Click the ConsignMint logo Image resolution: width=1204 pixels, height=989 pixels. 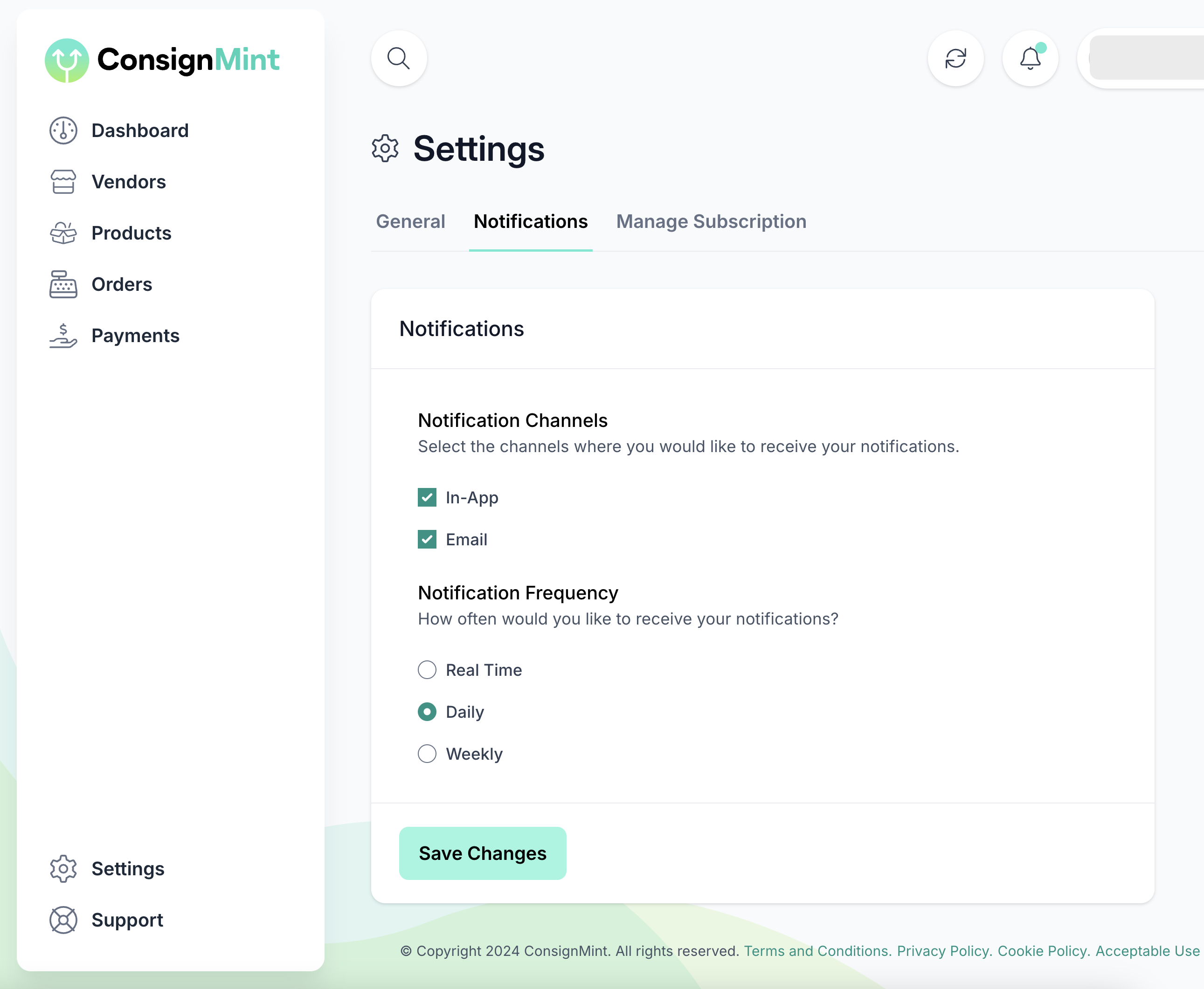162,60
